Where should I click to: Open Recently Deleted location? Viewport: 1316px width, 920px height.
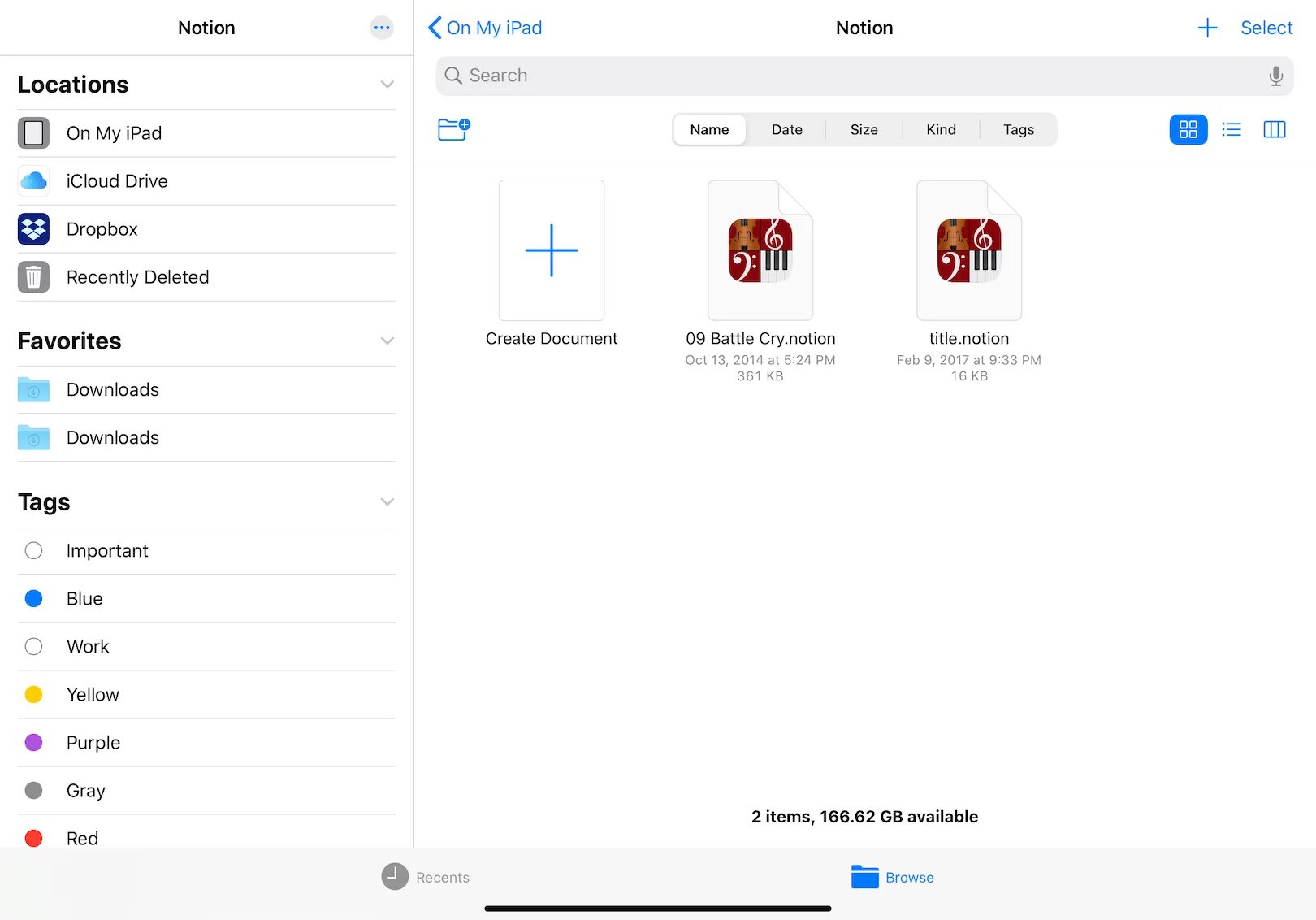click(206, 277)
